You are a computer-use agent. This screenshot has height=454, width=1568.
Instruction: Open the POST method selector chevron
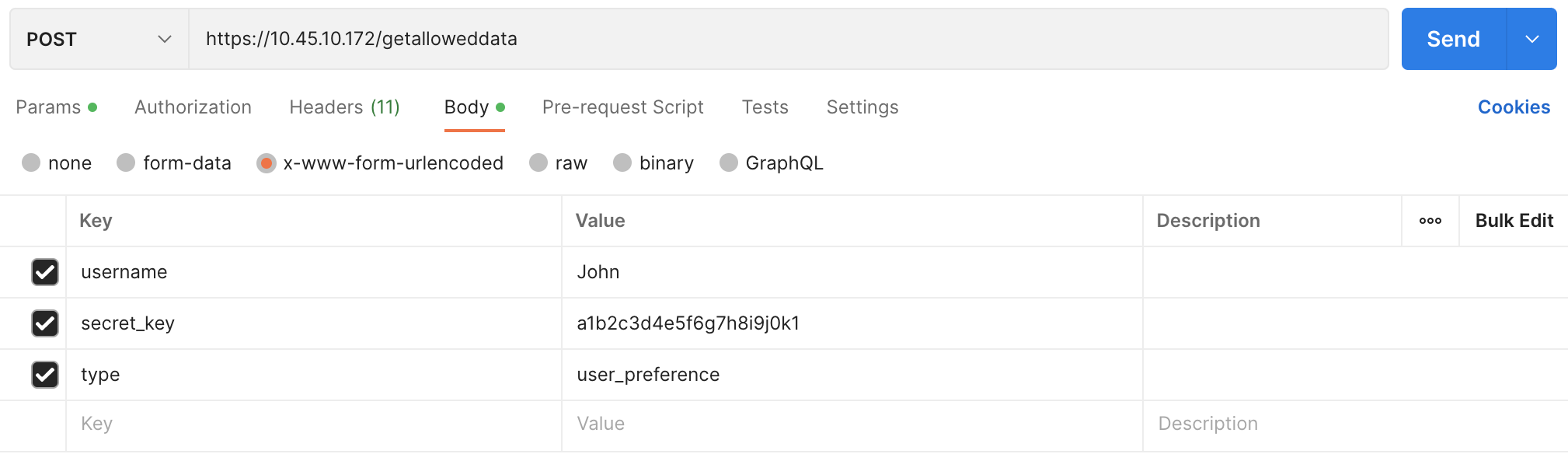pos(164,39)
